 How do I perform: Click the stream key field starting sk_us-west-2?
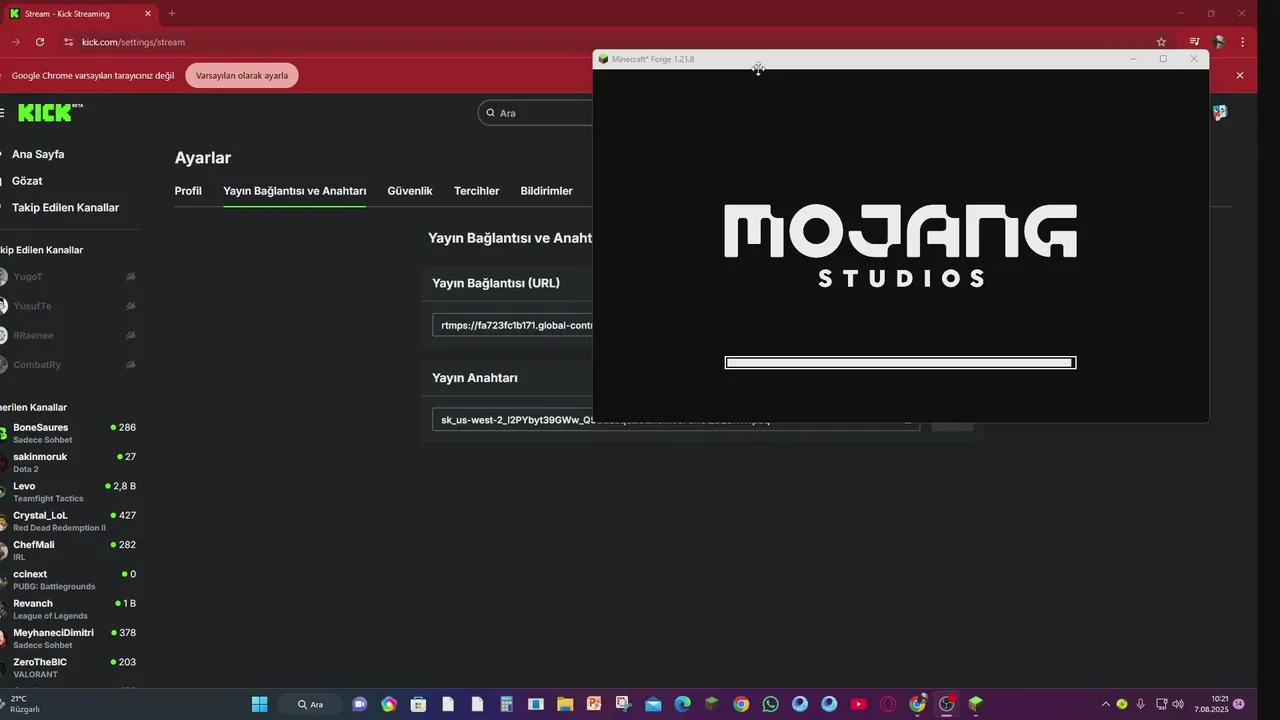click(x=675, y=420)
